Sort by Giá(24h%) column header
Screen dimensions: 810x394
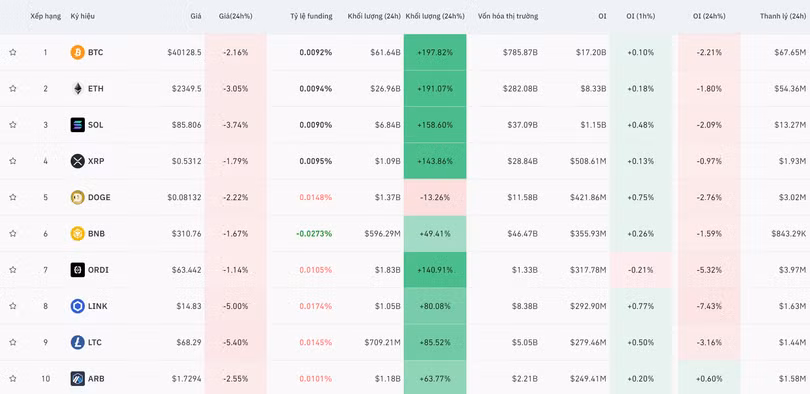[236, 16]
